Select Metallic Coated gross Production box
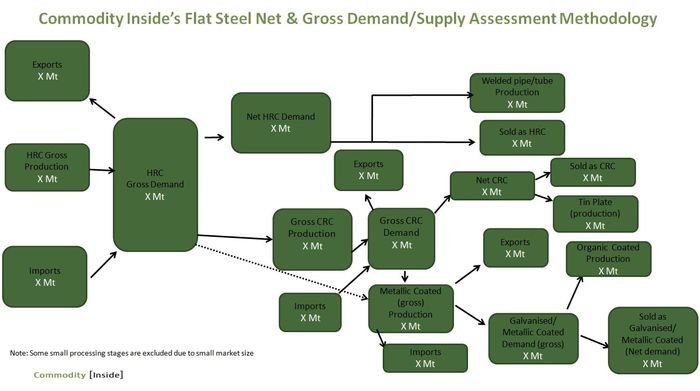 click(x=410, y=309)
